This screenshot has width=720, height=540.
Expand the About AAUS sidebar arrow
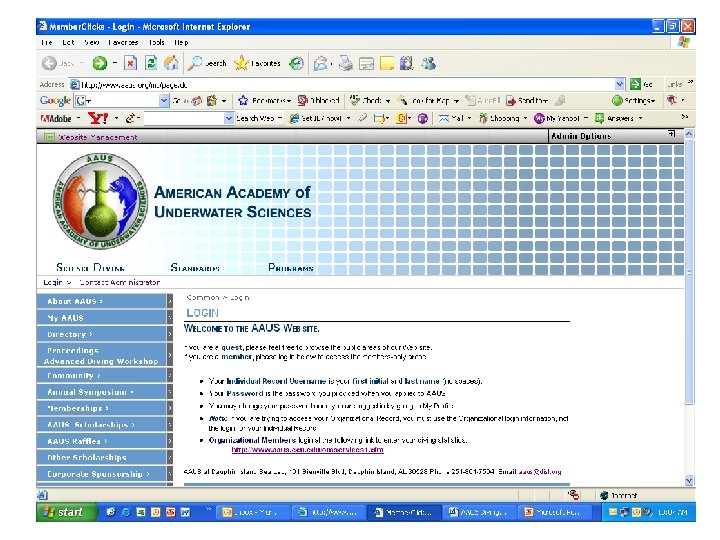click(x=169, y=302)
